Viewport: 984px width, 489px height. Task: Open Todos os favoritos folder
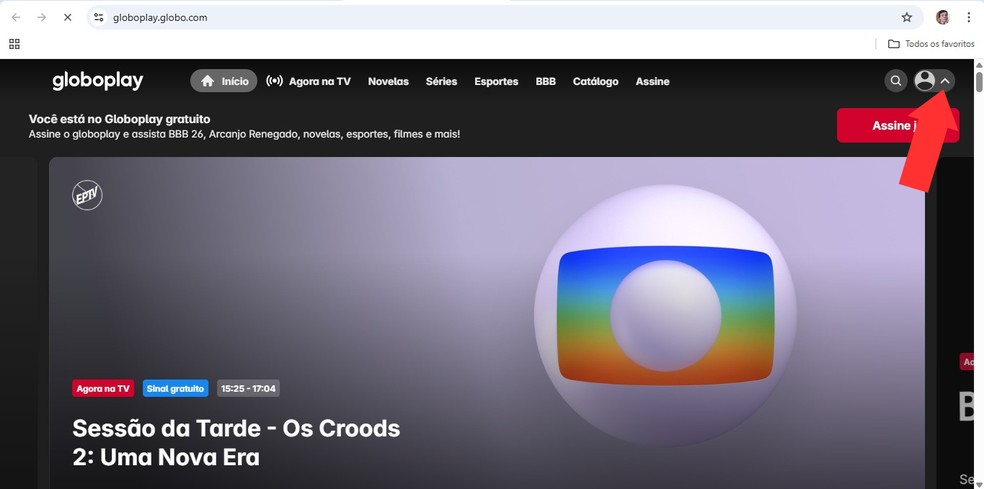(931, 44)
